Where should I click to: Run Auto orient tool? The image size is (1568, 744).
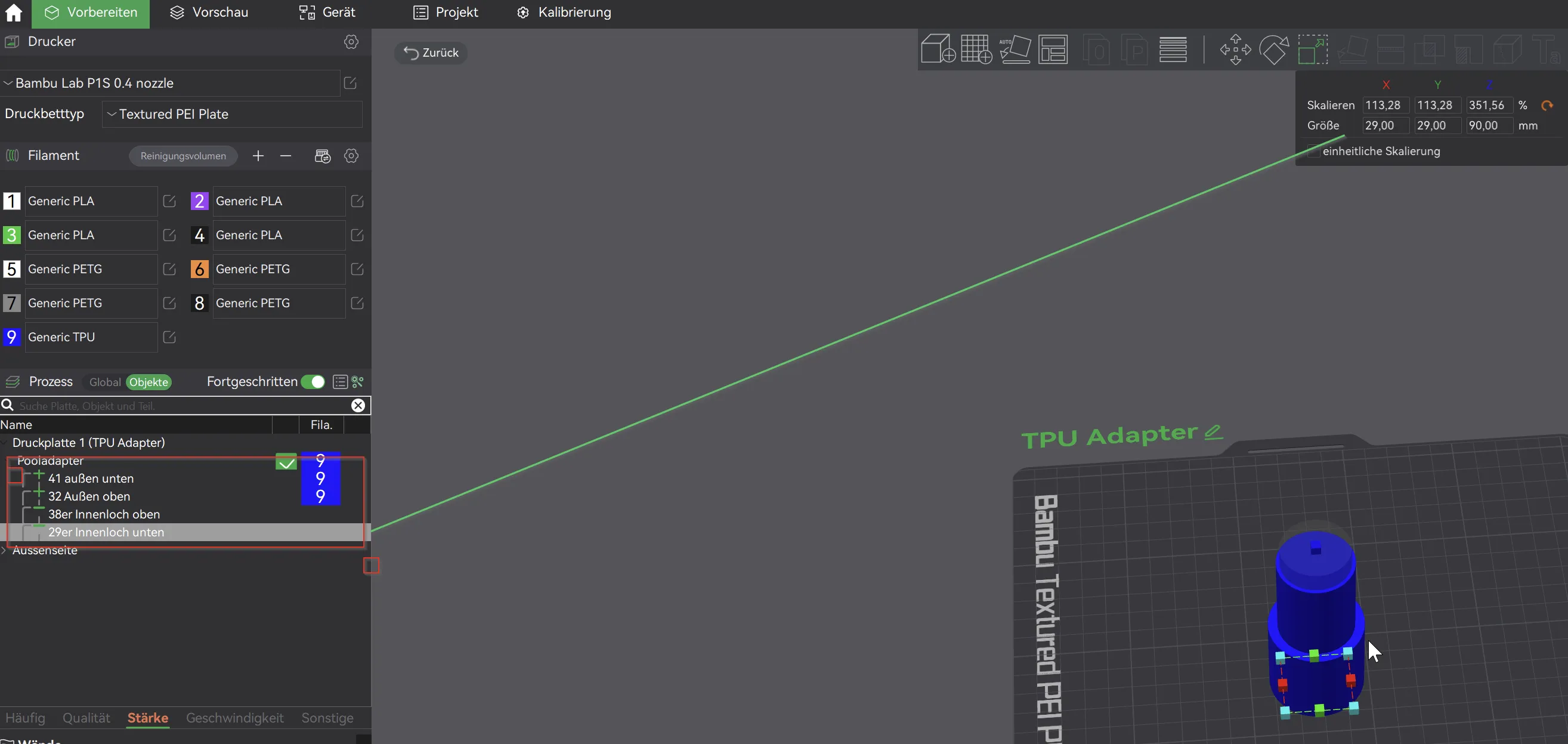pos(1015,49)
